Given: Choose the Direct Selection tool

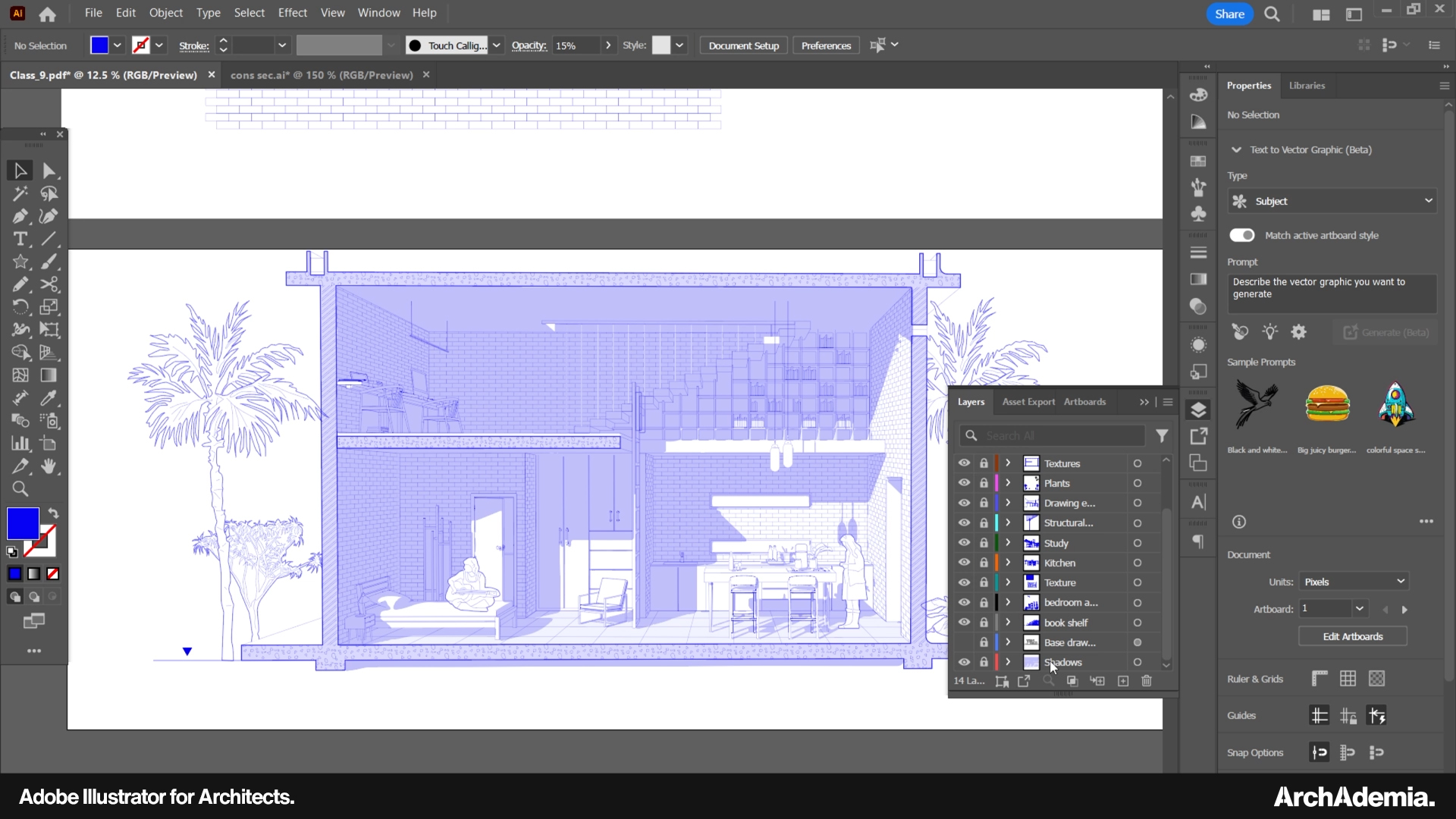Looking at the screenshot, I should [49, 171].
